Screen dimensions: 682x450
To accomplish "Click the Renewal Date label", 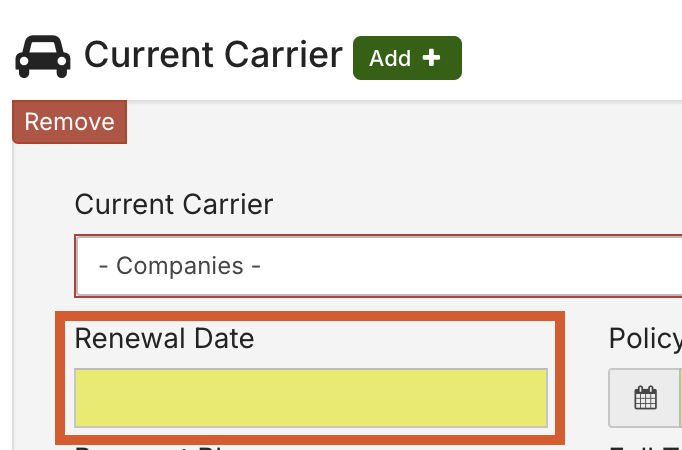I will (164, 339).
